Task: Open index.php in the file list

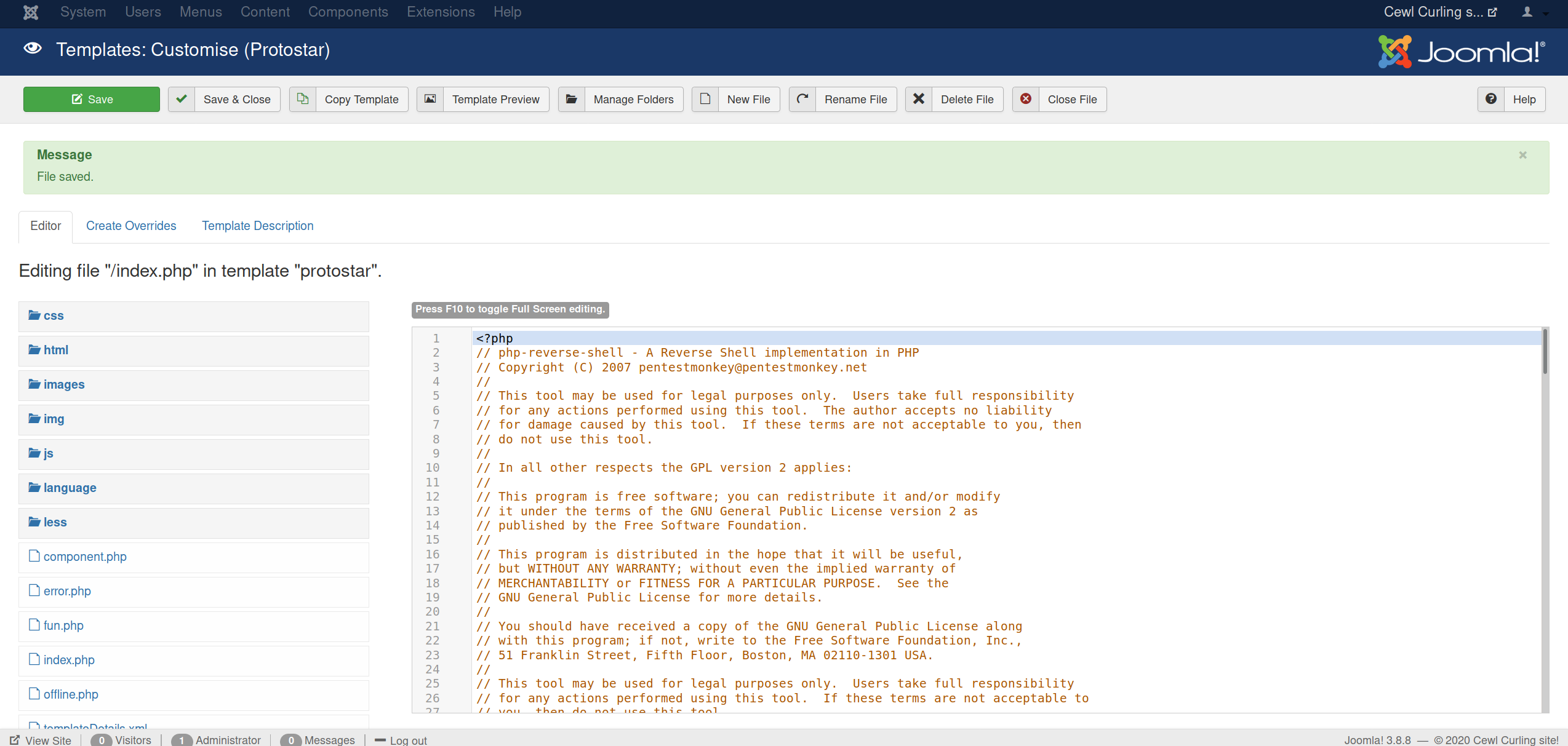Action: (194, 661)
